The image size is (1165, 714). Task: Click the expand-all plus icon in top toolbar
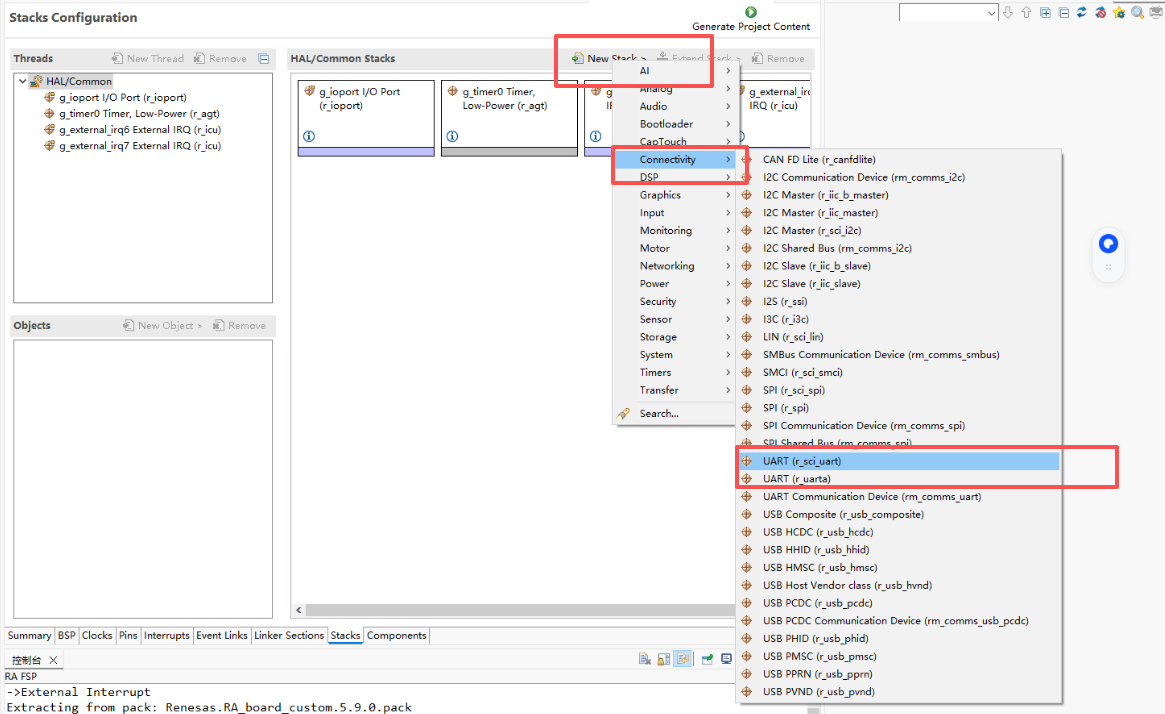[x=1045, y=12]
